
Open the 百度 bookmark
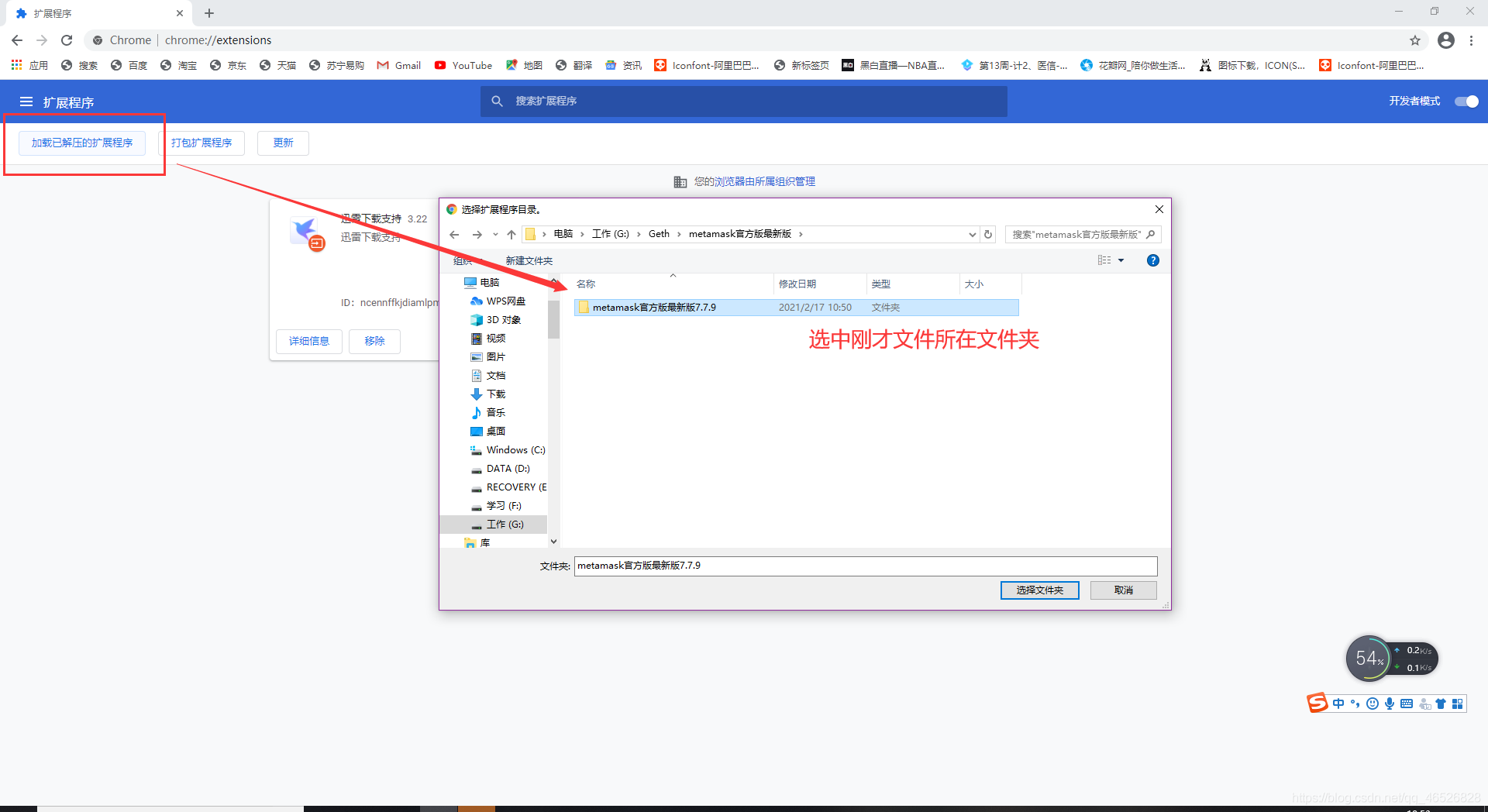[x=129, y=65]
